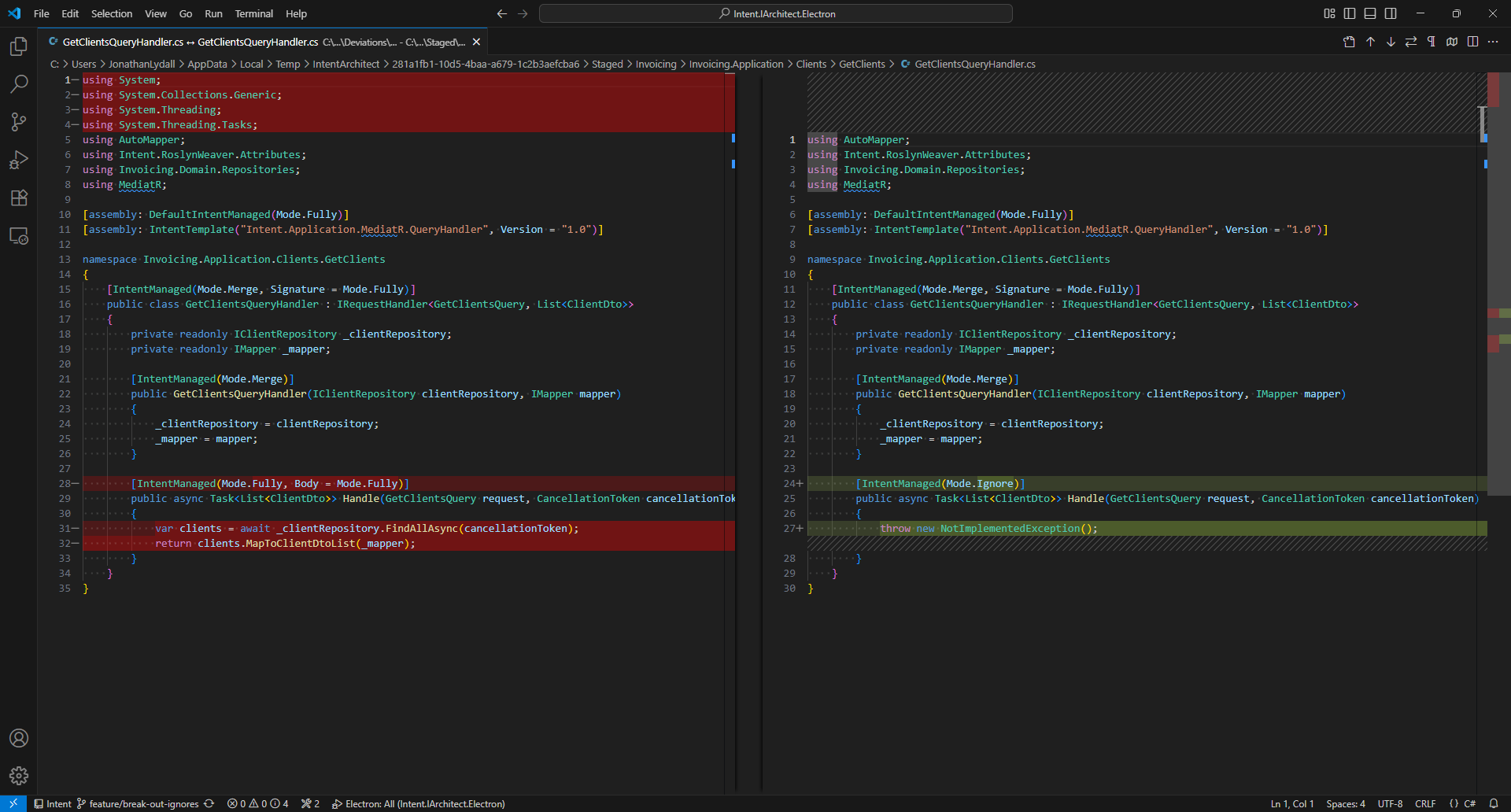The height and width of the screenshot is (812, 1511).
Task: Open the Explorer view in activity bar
Action: tap(19, 46)
